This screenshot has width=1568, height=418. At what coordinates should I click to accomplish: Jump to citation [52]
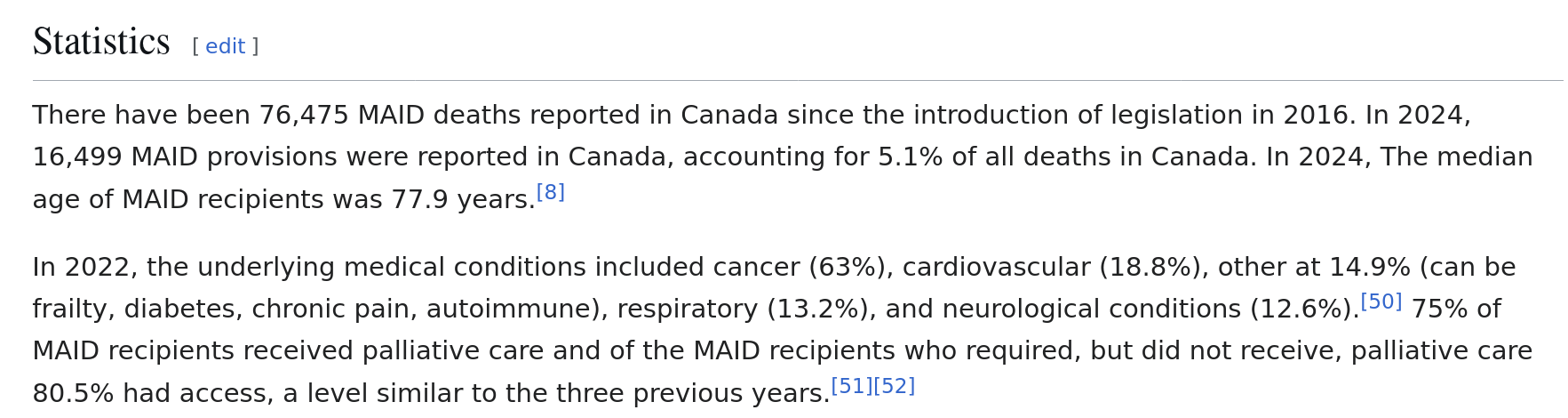point(895,386)
